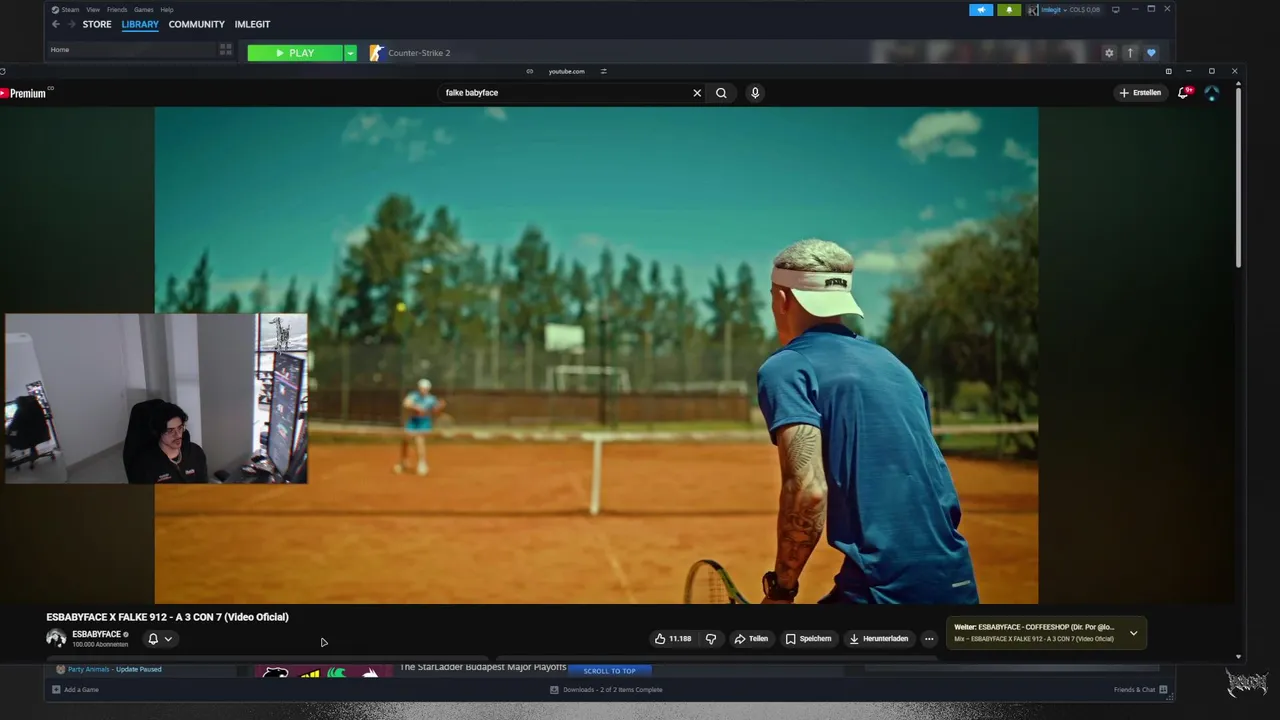Open the Friends menu in Steam
The image size is (1280, 720).
(x=117, y=10)
